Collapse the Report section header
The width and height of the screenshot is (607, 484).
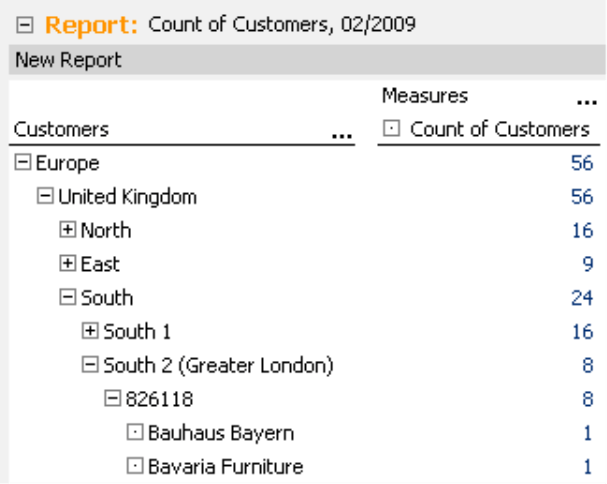point(25,26)
